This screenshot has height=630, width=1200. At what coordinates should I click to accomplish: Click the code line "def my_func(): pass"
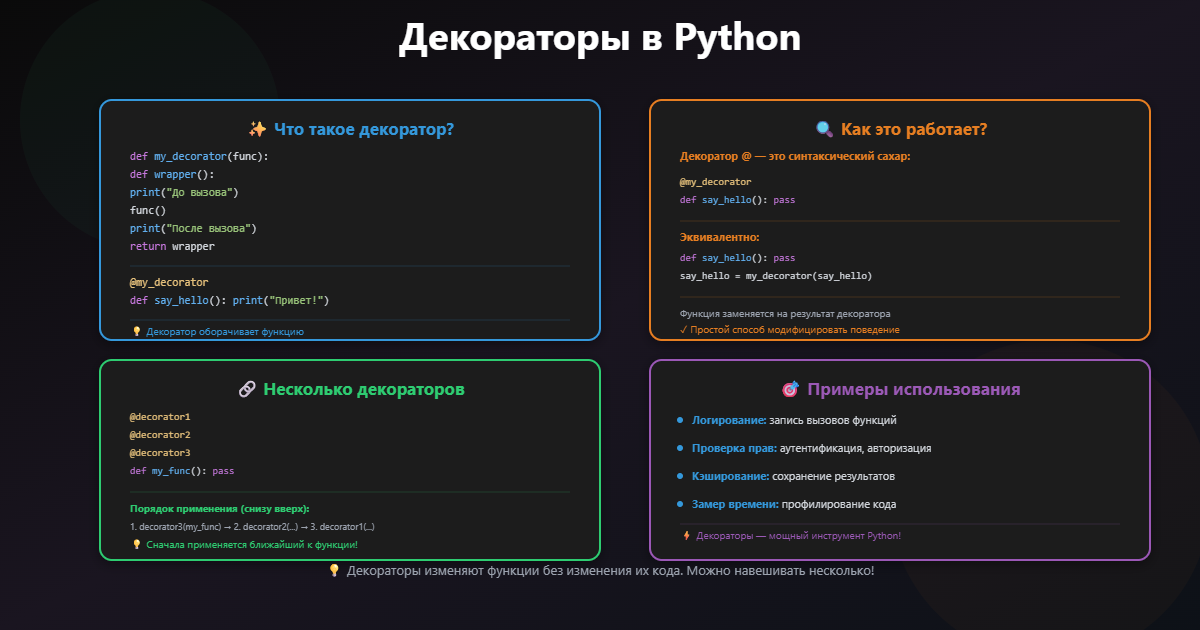tap(182, 470)
